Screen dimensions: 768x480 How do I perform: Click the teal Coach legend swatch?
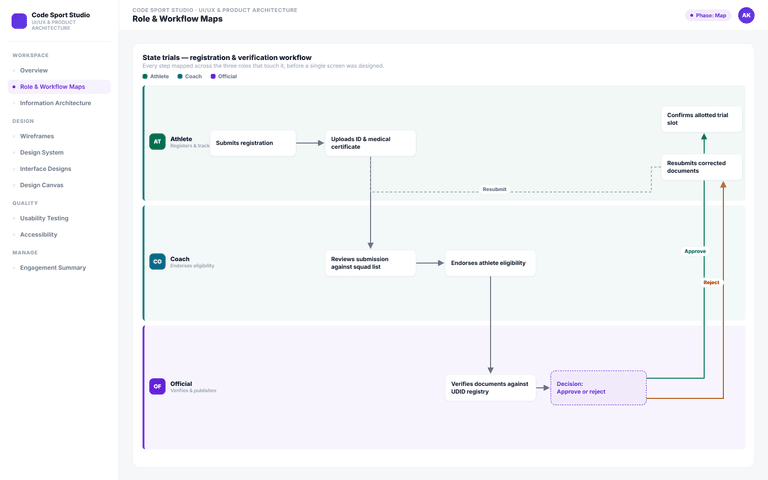[x=180, y=76]
